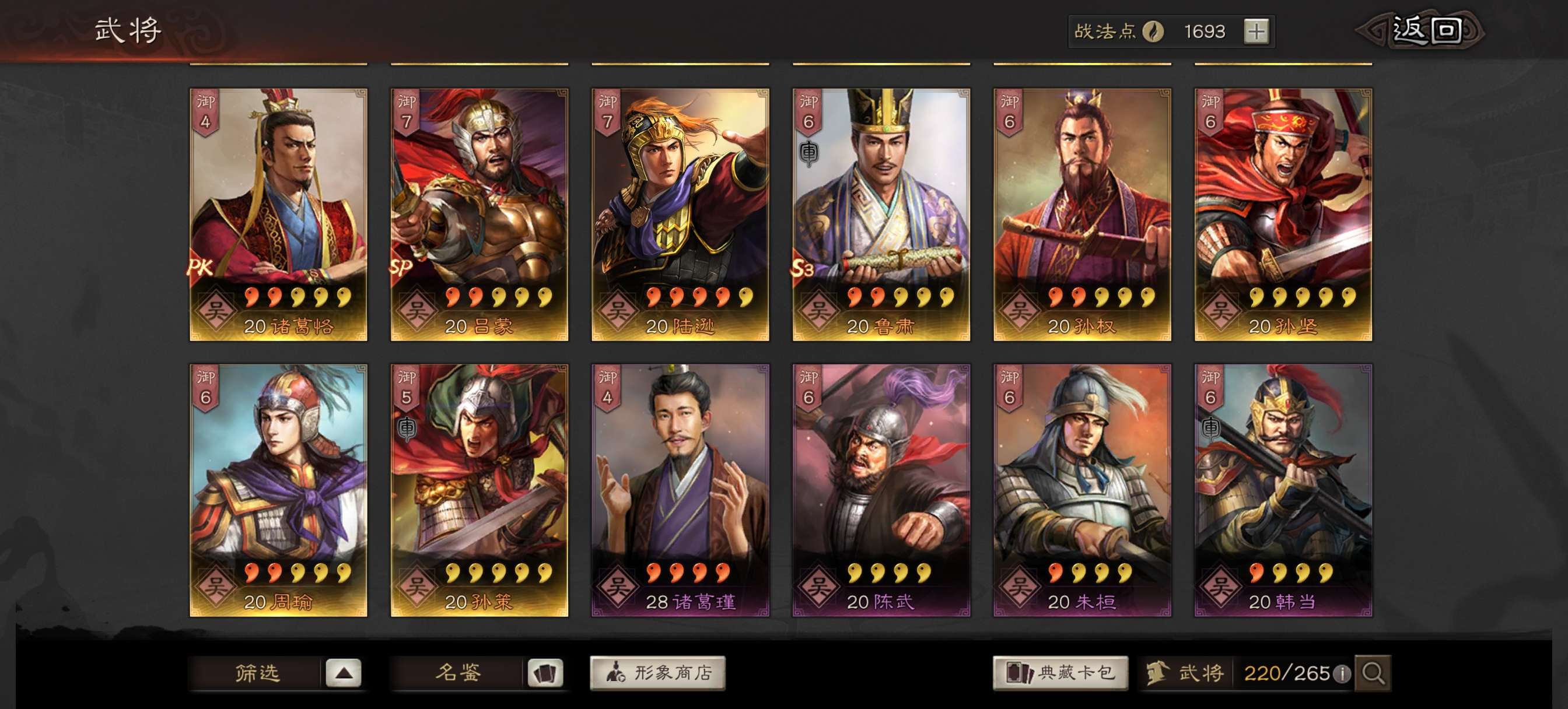Open the 形象商店 shop
Image resolution: width=1568 pixels, height=709 pixels.
[657, 673]
